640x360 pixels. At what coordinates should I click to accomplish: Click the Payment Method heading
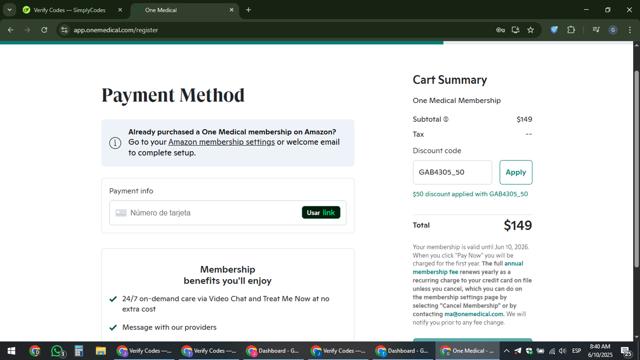click(x=173, y=95)
